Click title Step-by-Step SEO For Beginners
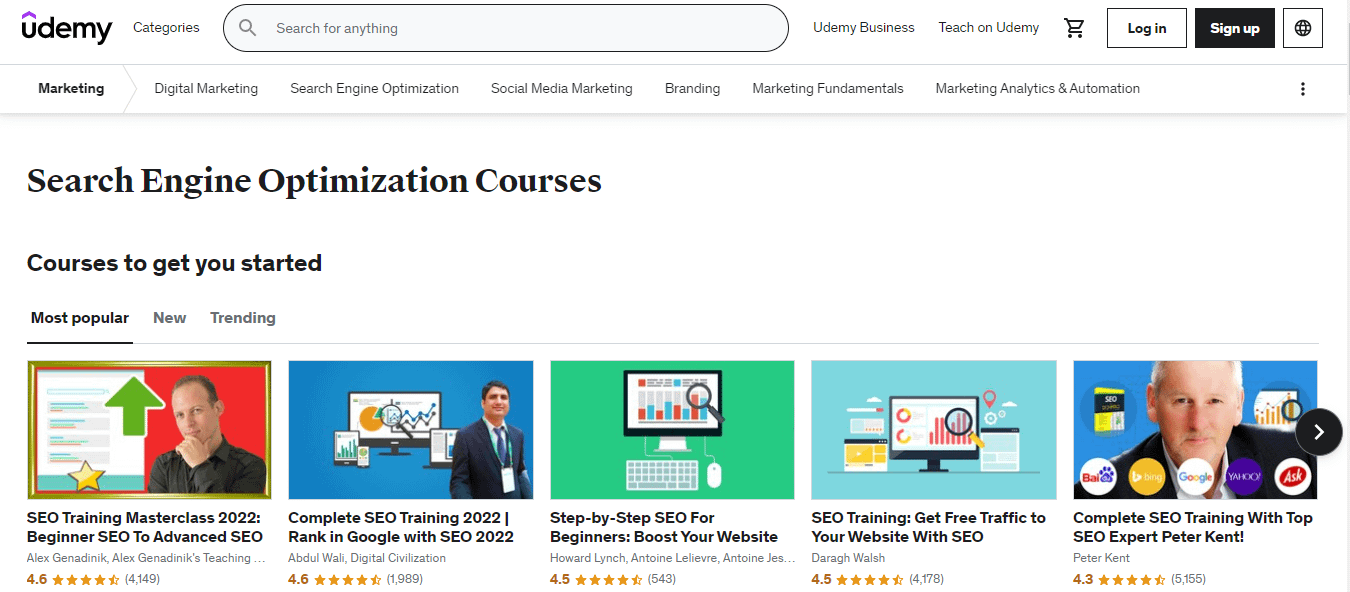1350x592 pixels. [664, 527]
